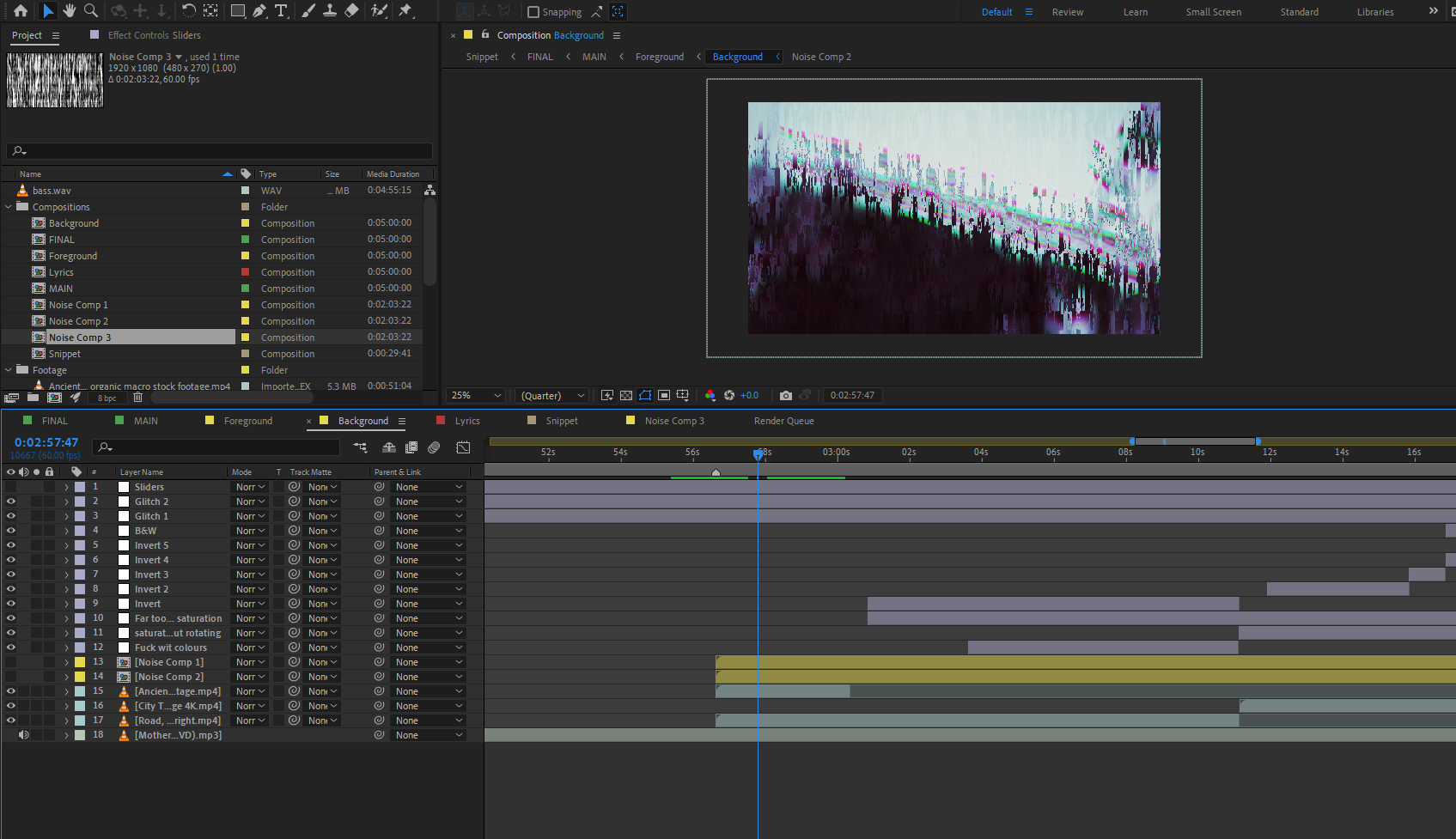Select the Eraser tool
Viewport: 1456px width, 839px height.
pos(351,11)
